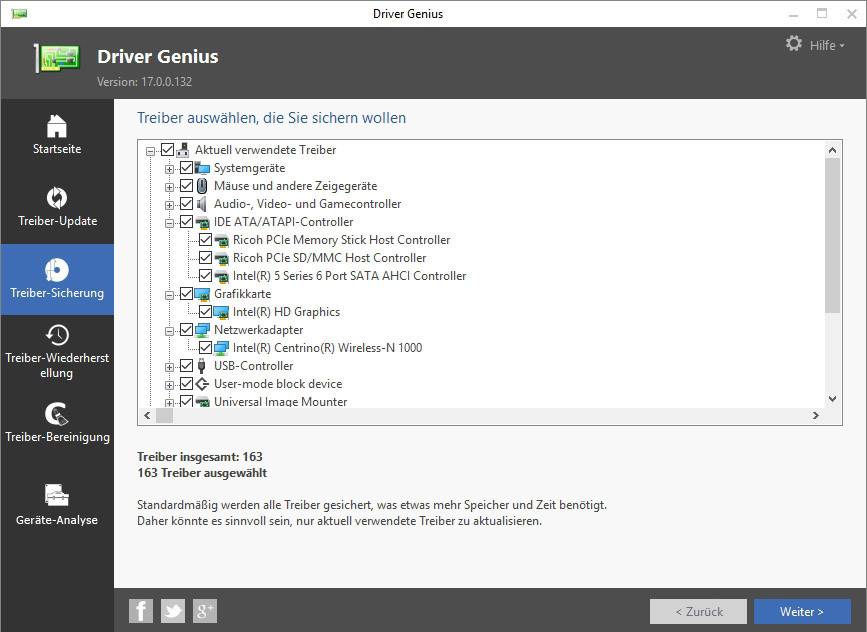Toggle Intel(R) 5 Series SATA AHCI Controller checkbox
867x632 pixels.
tap(205, 276)
